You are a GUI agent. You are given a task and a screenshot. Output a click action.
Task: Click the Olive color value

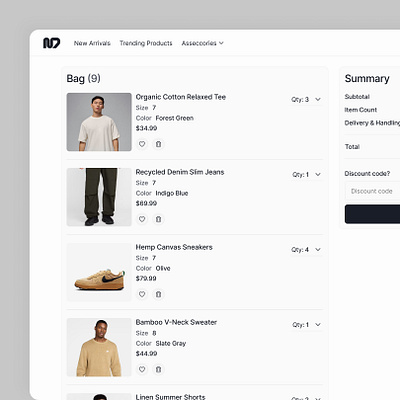(163, 268)
